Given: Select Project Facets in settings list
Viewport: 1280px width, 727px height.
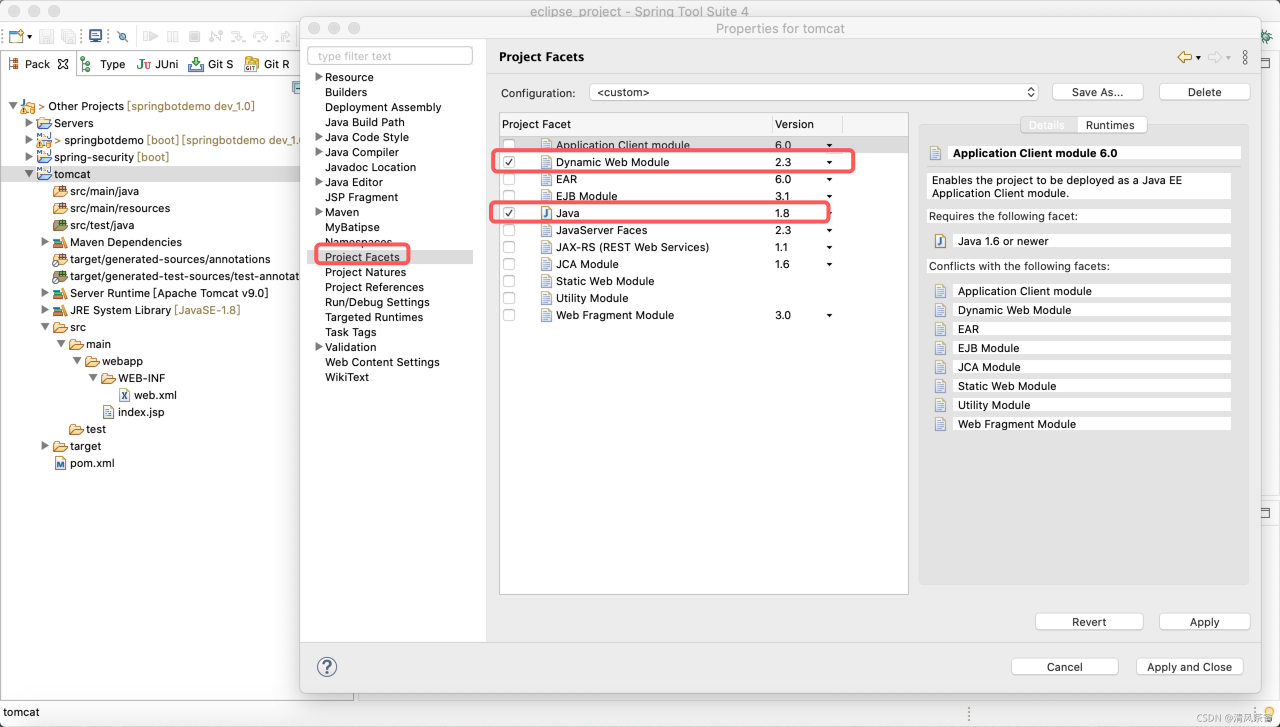Looking at the screenshot, I should click(362, 257).
